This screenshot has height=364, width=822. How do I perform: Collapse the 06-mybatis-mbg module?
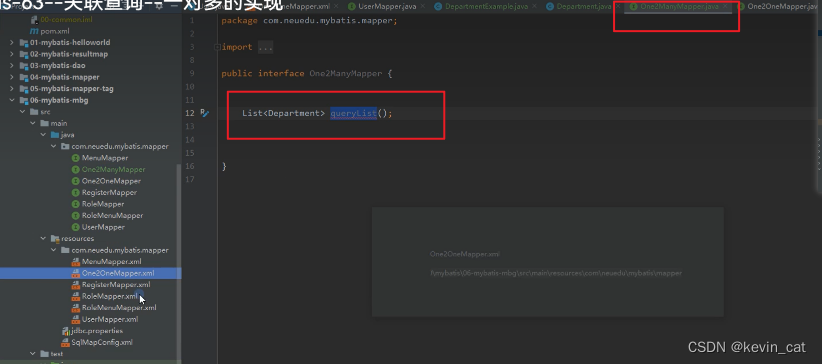(12, 100)
